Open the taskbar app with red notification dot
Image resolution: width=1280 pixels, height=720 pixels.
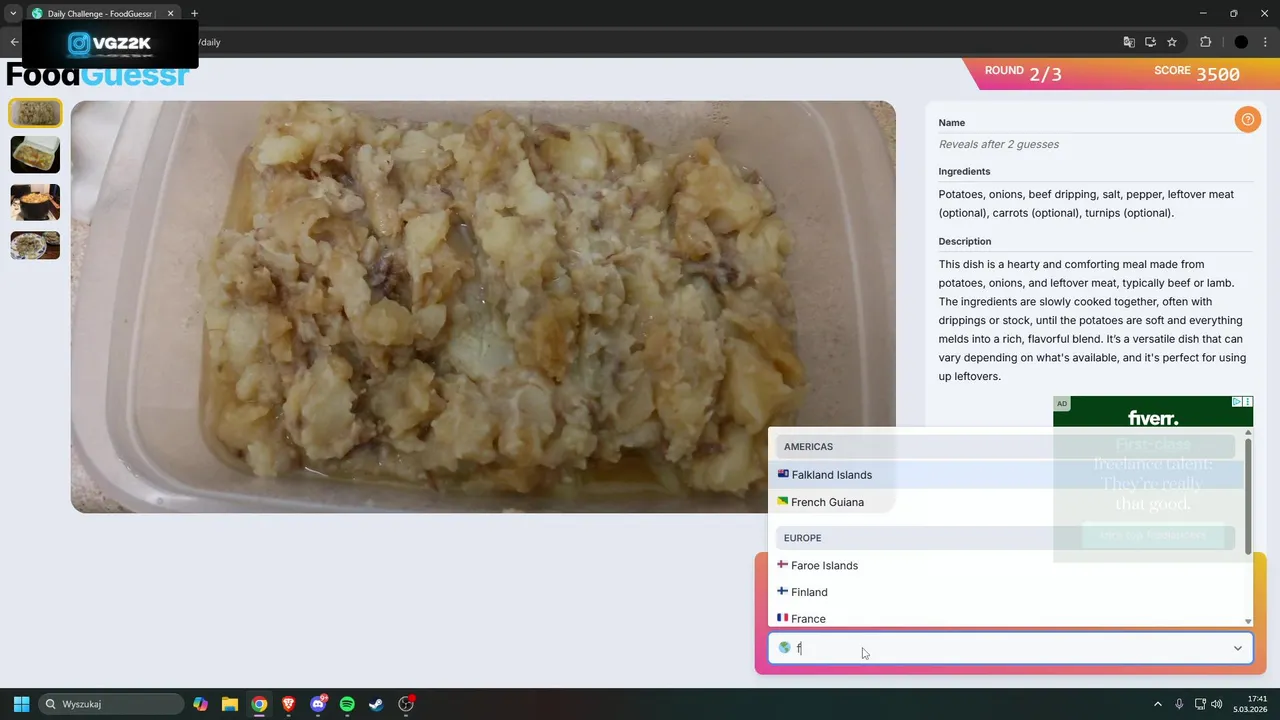click(x=406, y=704)
